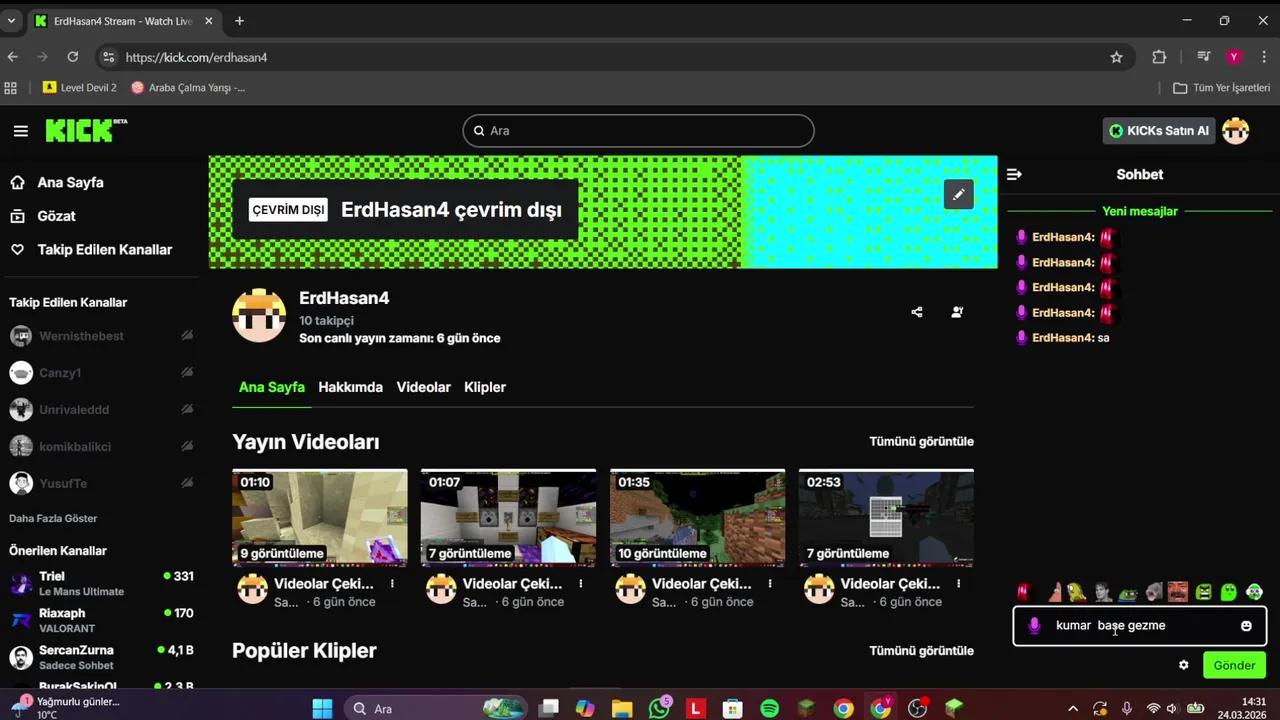The width and height of the screenshot is (1280, 720).
Task: Insert the angry green Hulk emote
Action: point(1203,592)
